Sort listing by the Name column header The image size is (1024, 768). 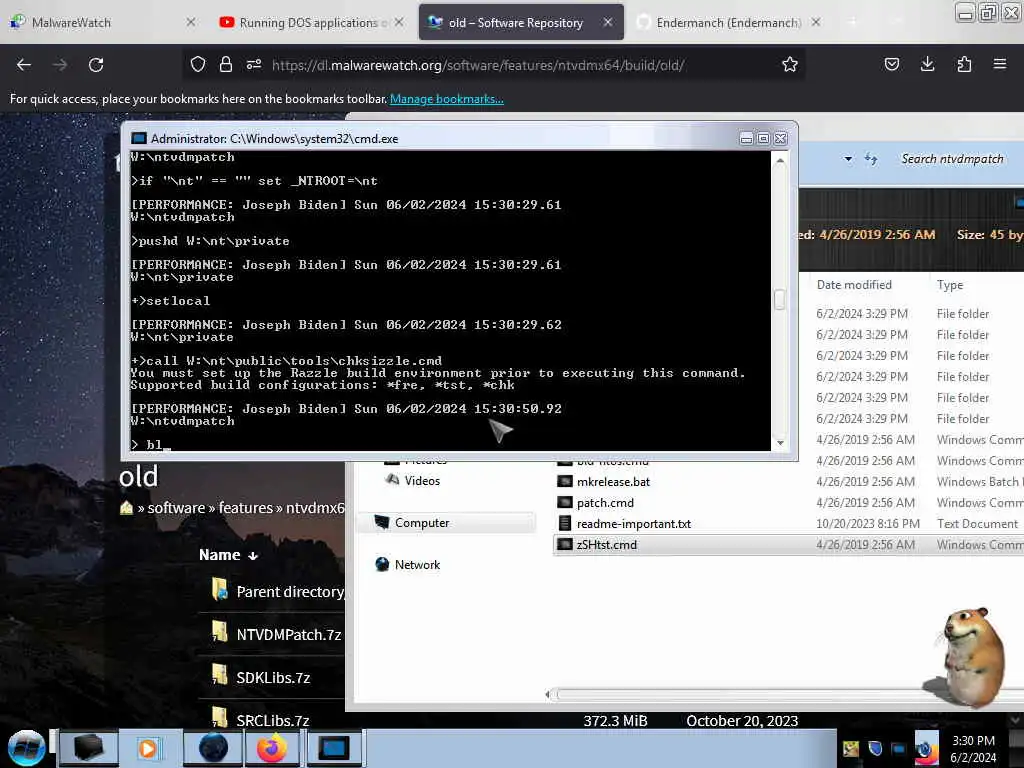pos(228,555)
